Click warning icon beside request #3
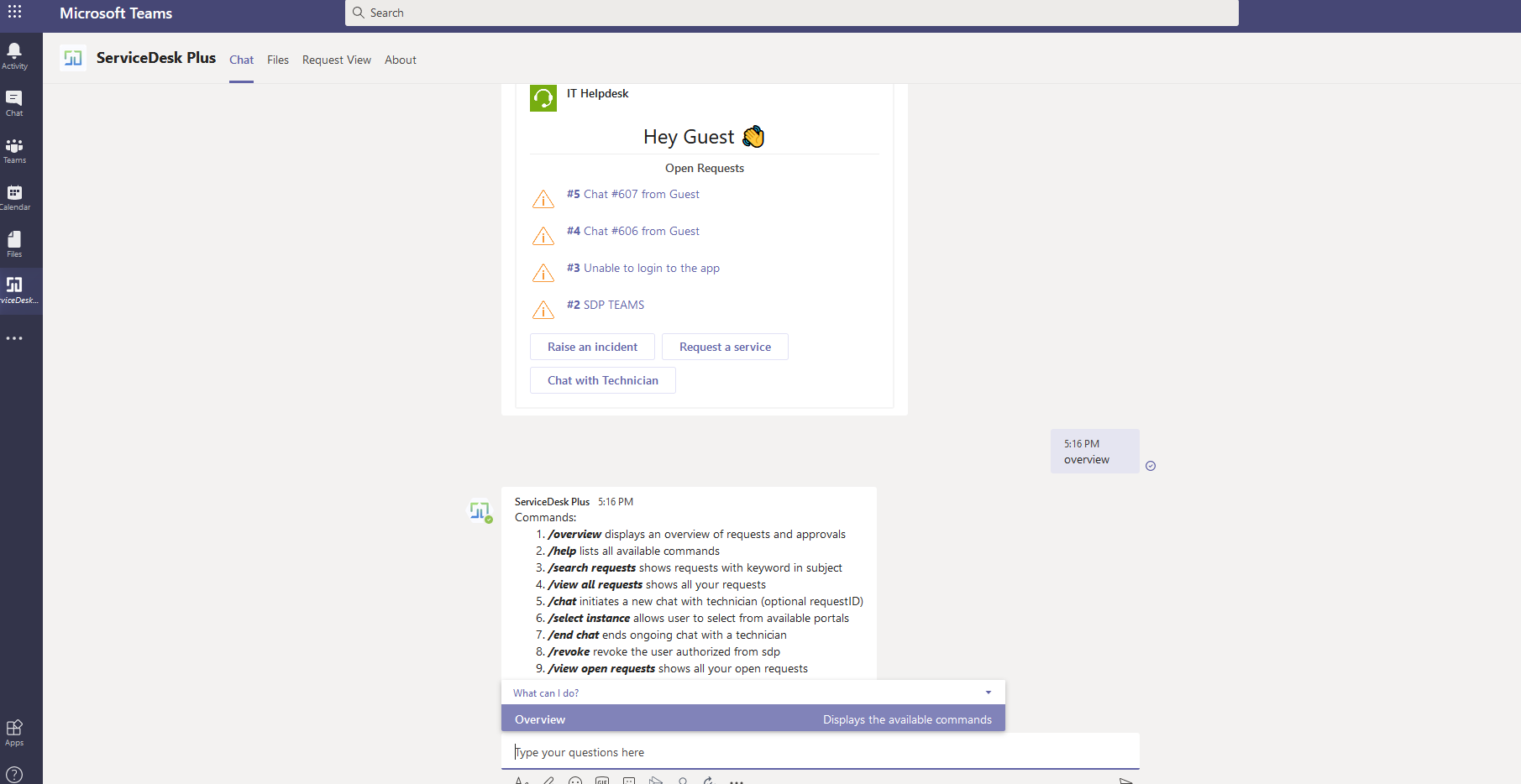 [x=543, y=273]
